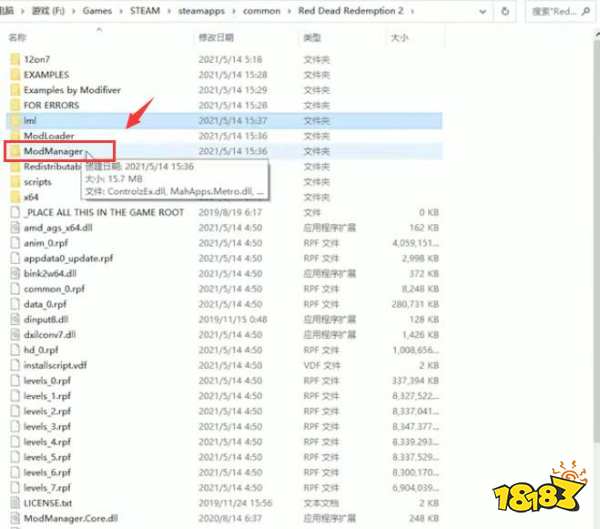Image resolution: width=600 pixels, height=529 pixels.
Task: Click the amd_ags_x64.dll file icon
Action: point(15,228)
